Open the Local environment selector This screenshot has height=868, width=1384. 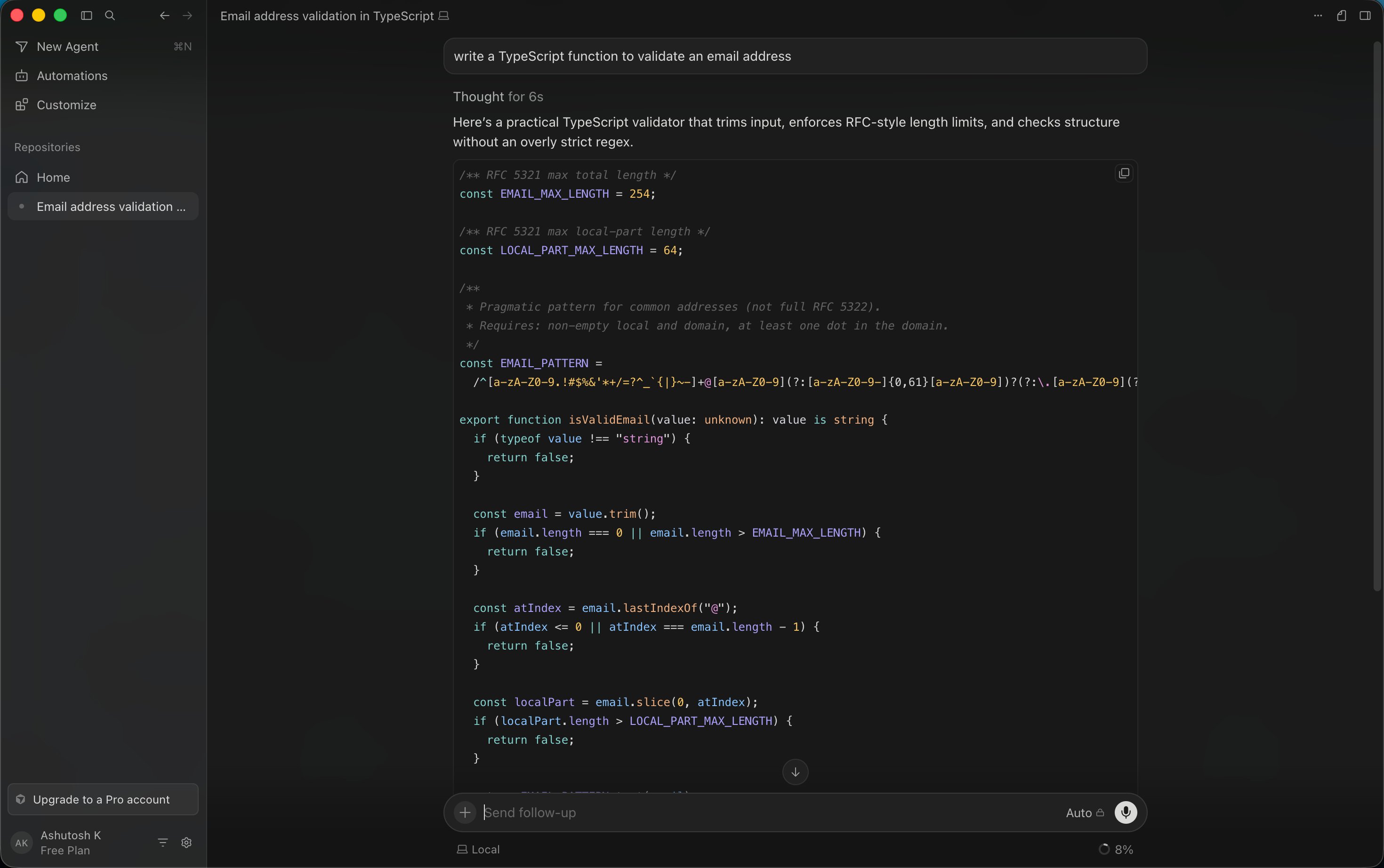tap(478, 850)
